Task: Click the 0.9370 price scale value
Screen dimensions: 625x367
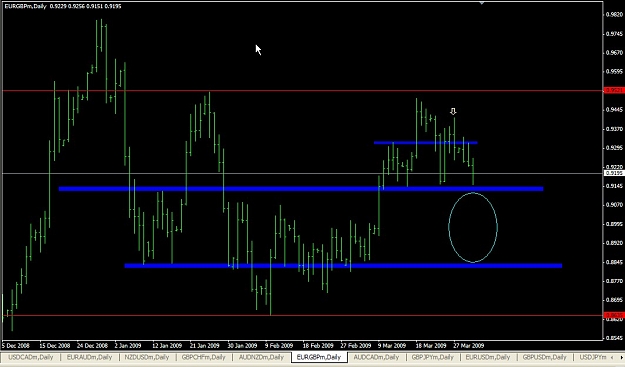Action: pos(614,129)
